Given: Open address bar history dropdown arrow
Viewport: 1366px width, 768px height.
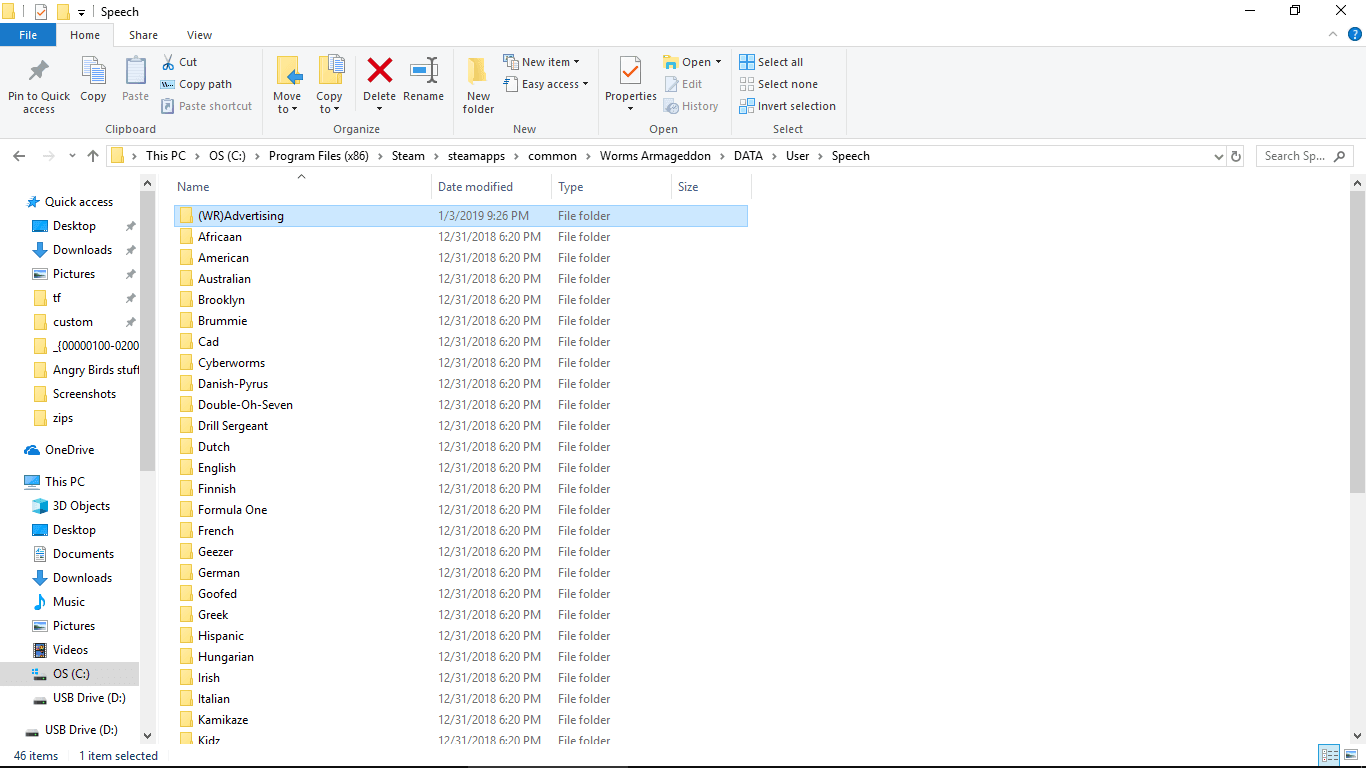Looking at the screenshot, I should point(1218,156).
